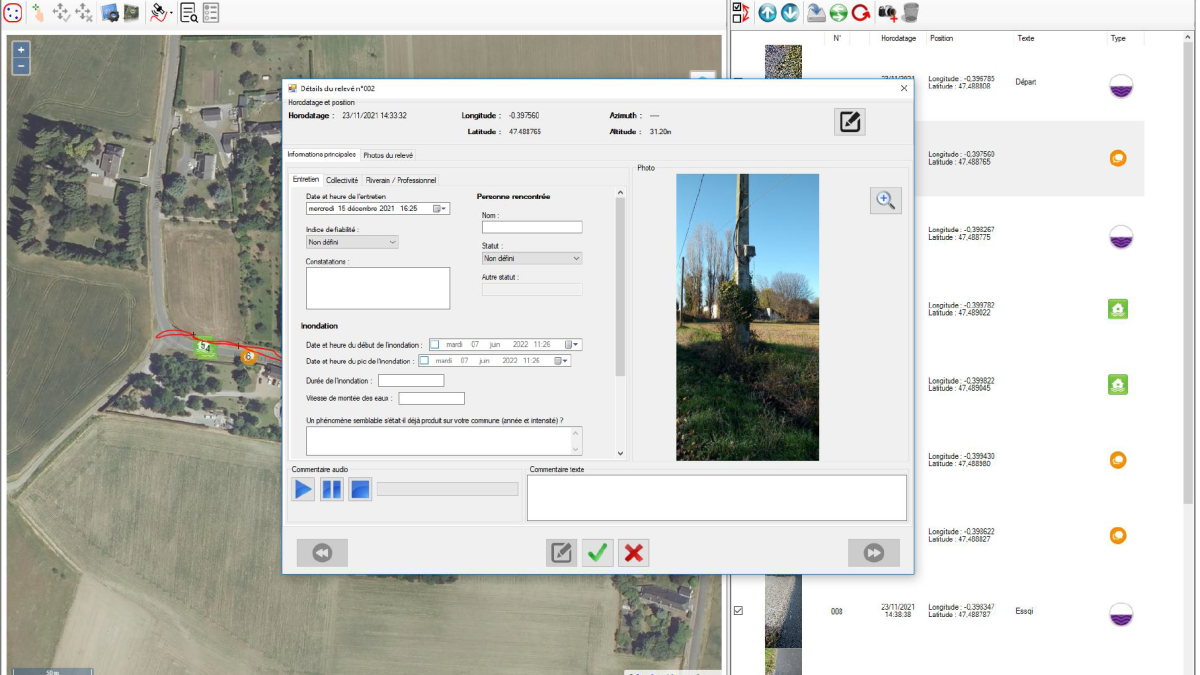Screen dimensions: 1200x675
Task: Switch to the Collectivité tab
Action: (342, 180)
